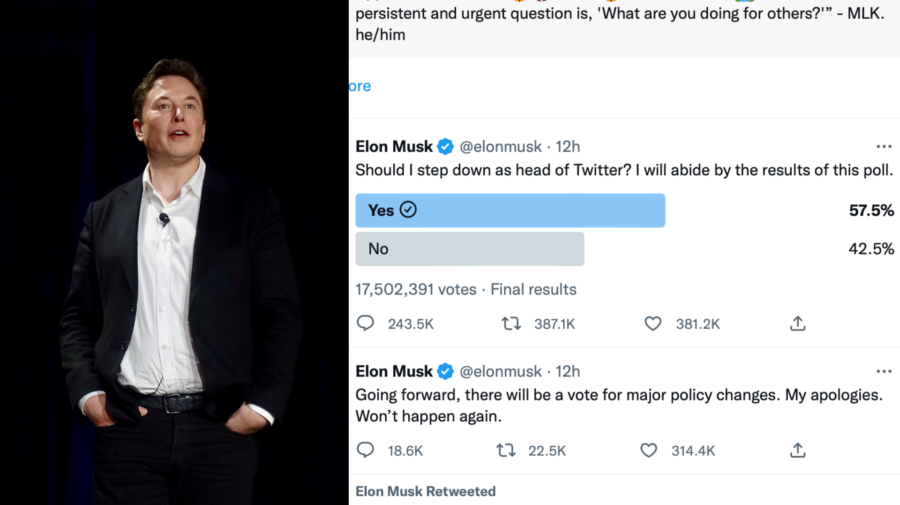Open more options on policy changes tweet
Screen dimensions: 900x505
tap(883, 371)
